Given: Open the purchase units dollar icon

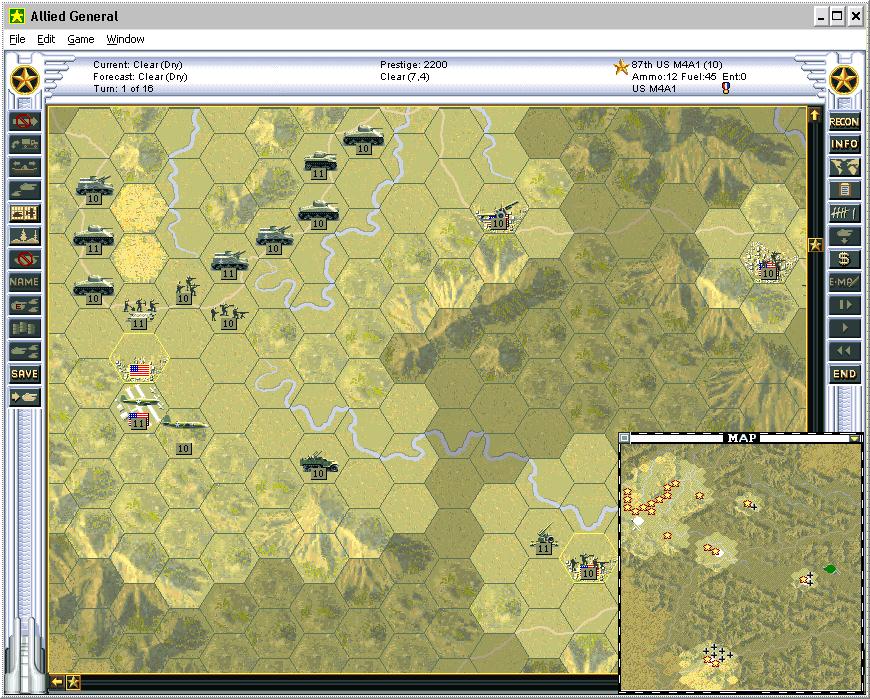Looking at the screenshot, I should tap(844, 259).
